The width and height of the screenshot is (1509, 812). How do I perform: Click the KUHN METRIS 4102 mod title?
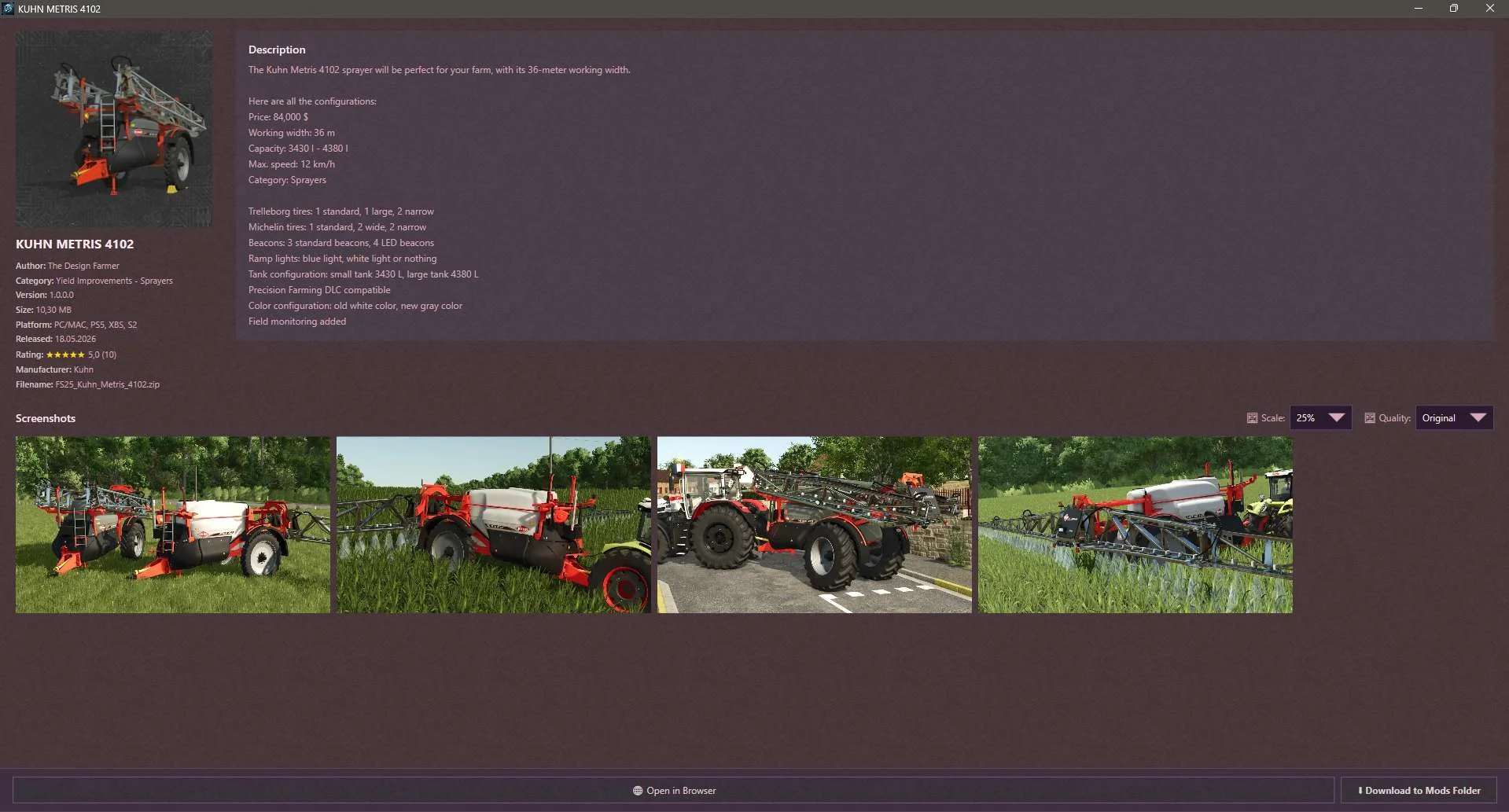click(x=75, y=244)
